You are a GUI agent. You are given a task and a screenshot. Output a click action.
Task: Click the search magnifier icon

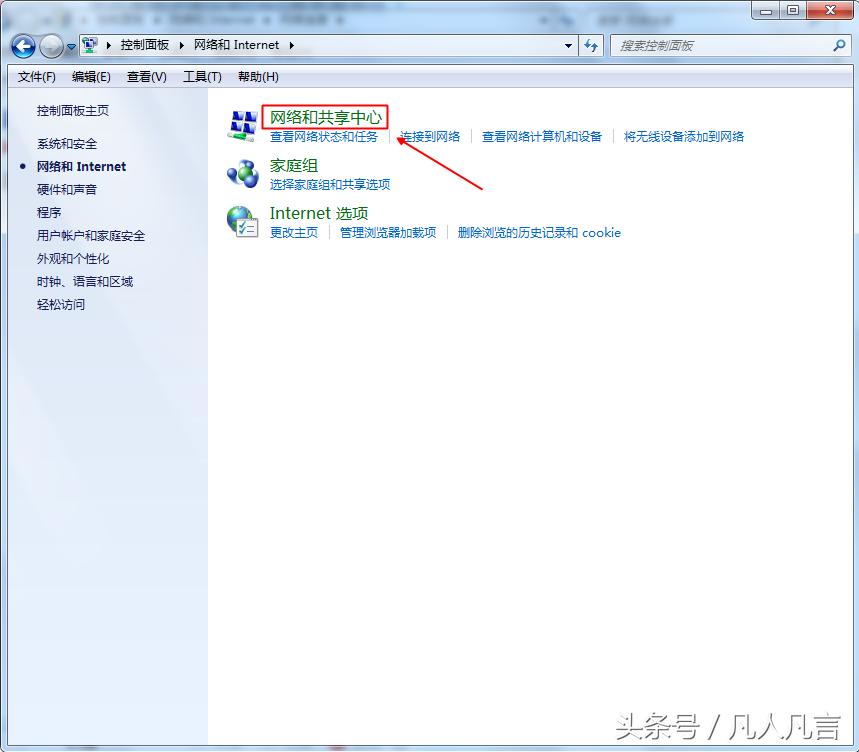[x=837, y=45]
